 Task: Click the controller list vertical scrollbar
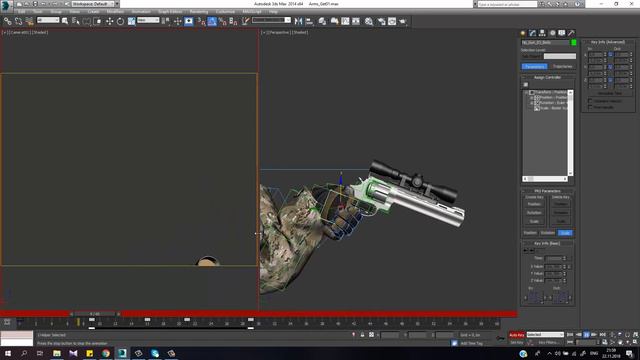click(x=570, y=133)
